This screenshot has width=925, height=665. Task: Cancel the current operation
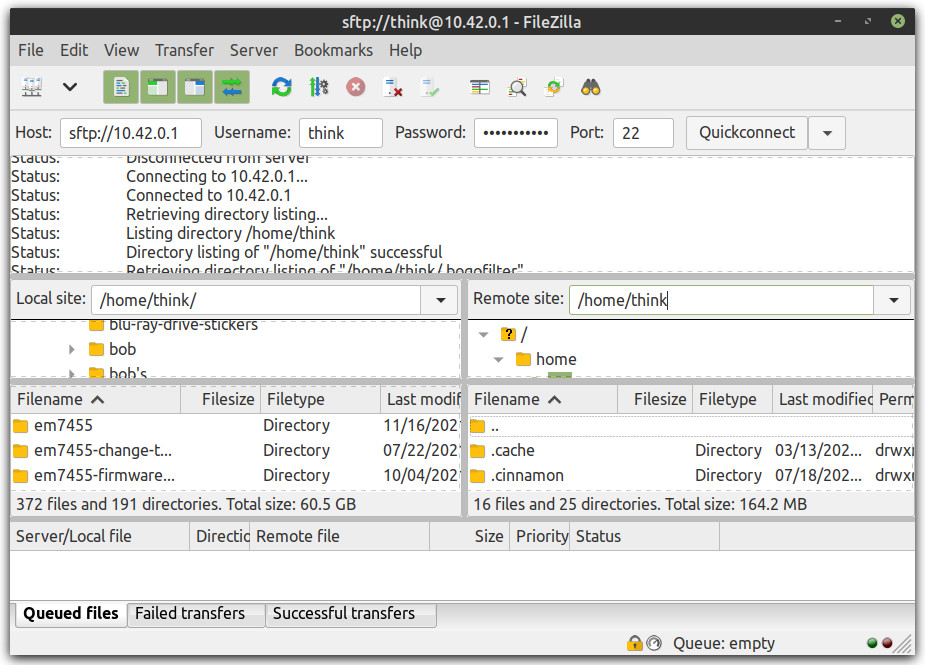coord(355,87)
